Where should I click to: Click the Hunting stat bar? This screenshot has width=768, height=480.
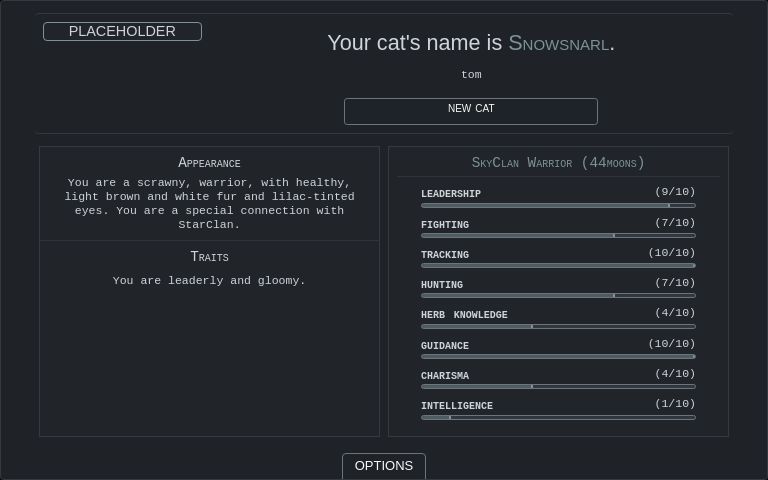pos(558,296)
